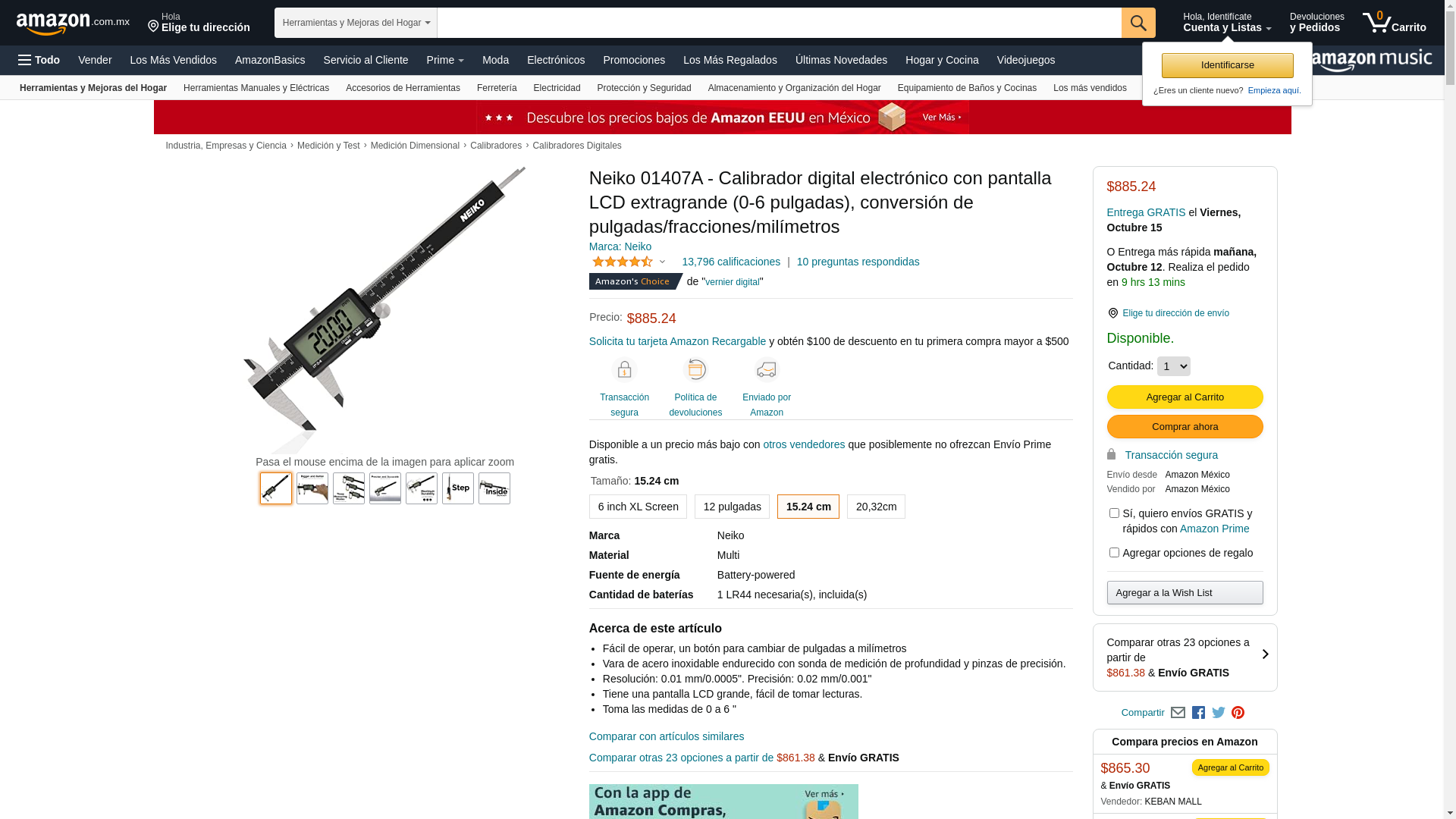Click the Agregar al Carrito button
Screen dimensions: 1456x819
coord(1185,397)
